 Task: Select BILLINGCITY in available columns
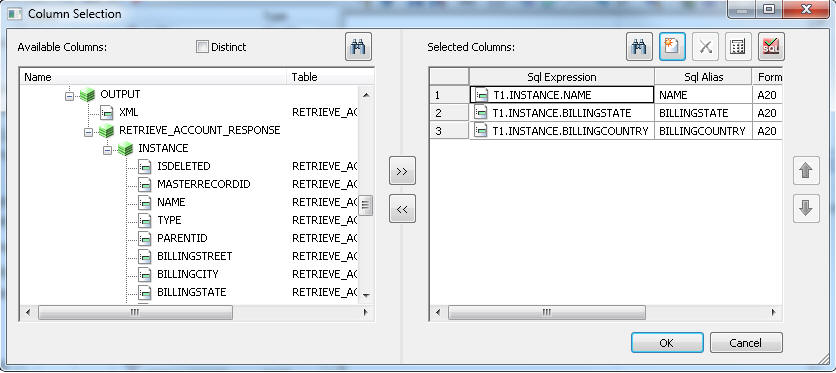(188, 274)
